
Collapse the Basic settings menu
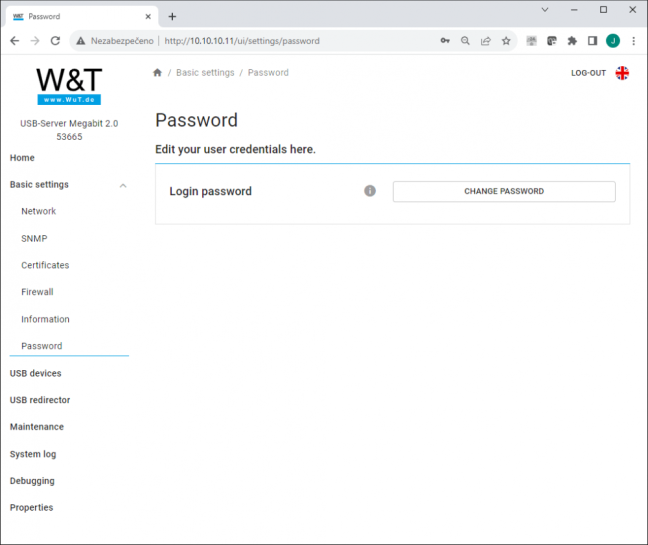[123, 186]
